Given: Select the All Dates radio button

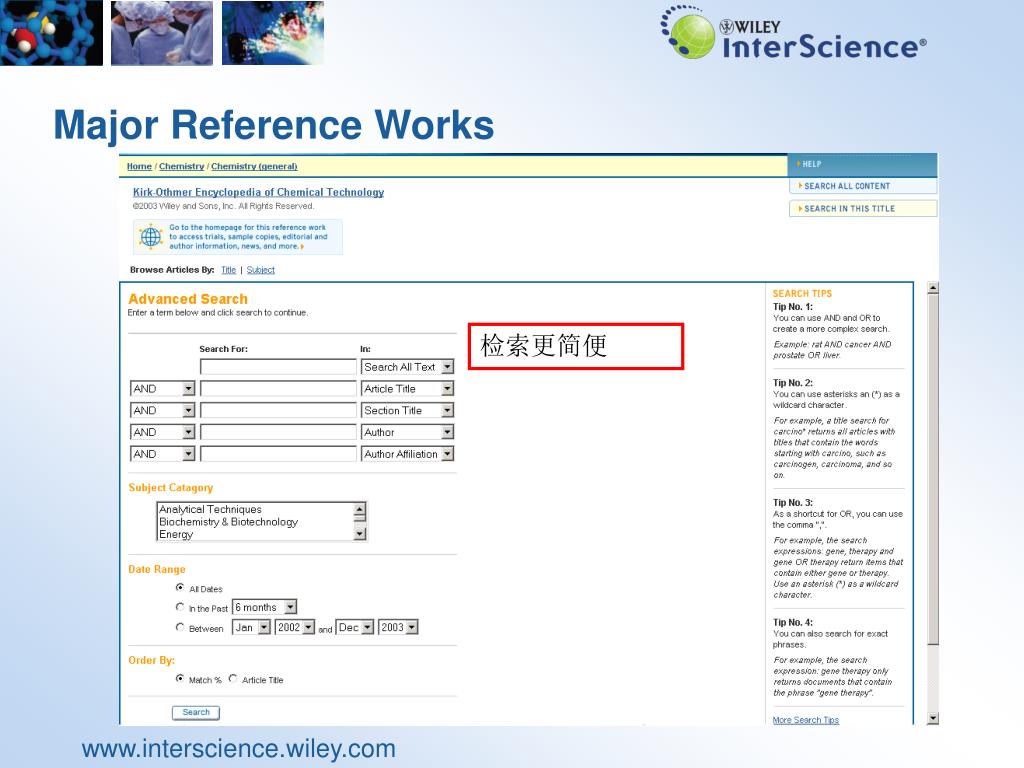Looking at the screenshot, I should (180, 588).
